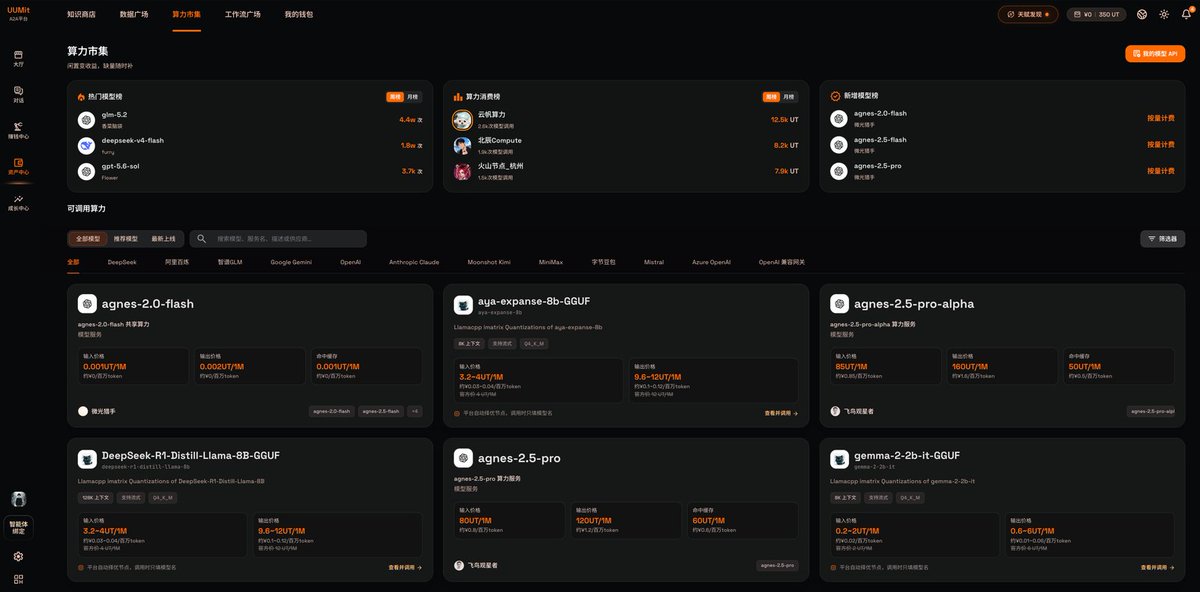The height and width of the screenshot is (592, 1200).
Task: Click the 按量计费 label for agnes-2.5-pro
Action: pyautogui.click(x=1160, y=171)
